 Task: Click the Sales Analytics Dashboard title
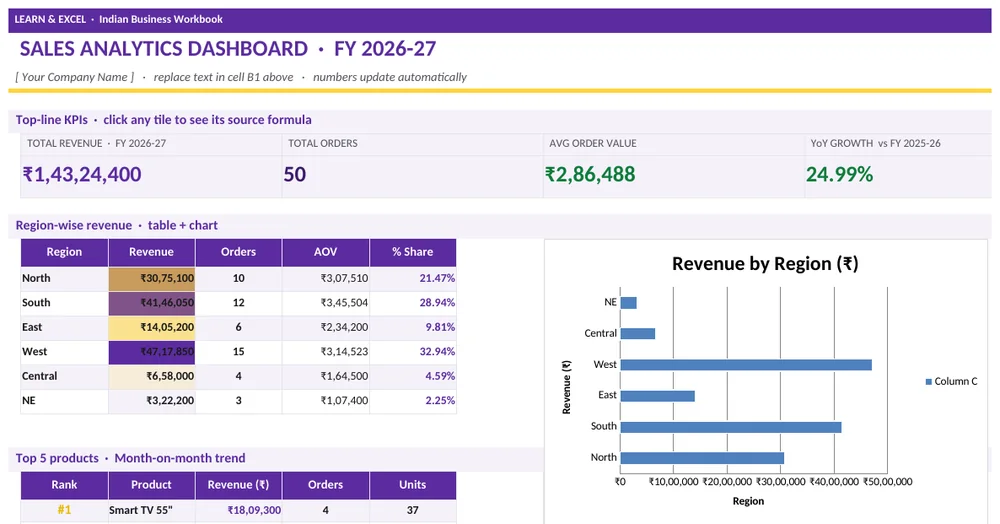pos(228,49)
